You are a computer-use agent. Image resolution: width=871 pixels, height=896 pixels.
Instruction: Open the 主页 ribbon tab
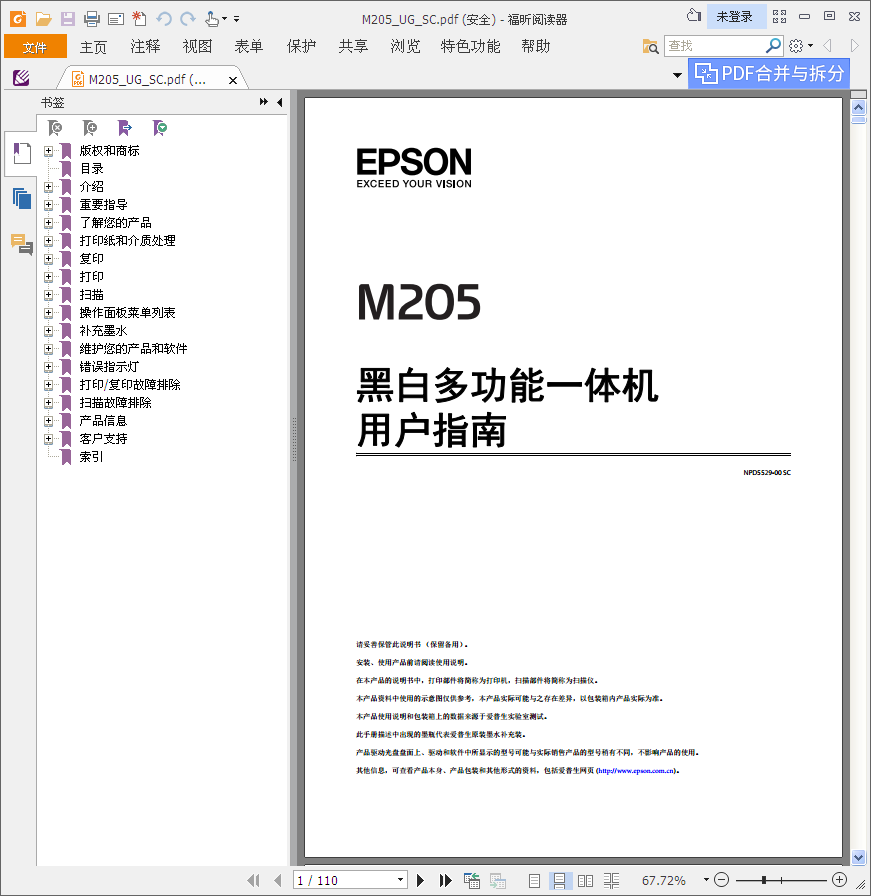(x=93, y=46)
